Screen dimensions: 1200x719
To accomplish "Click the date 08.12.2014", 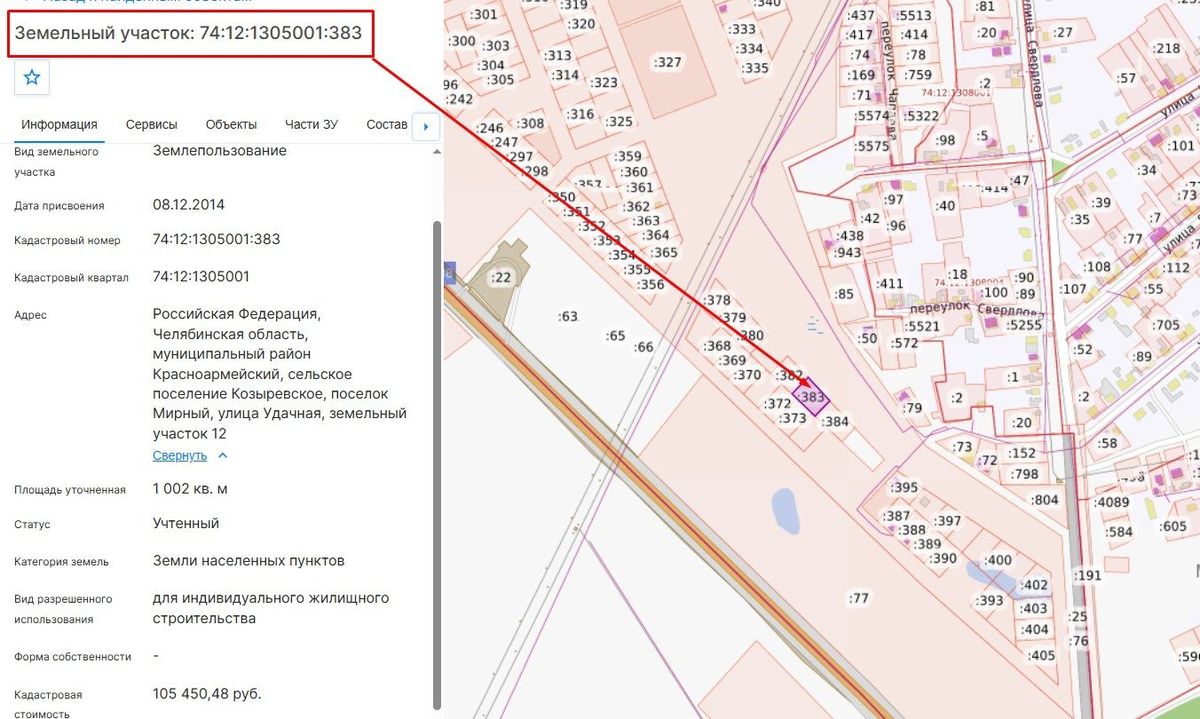I will pos(189,205).
